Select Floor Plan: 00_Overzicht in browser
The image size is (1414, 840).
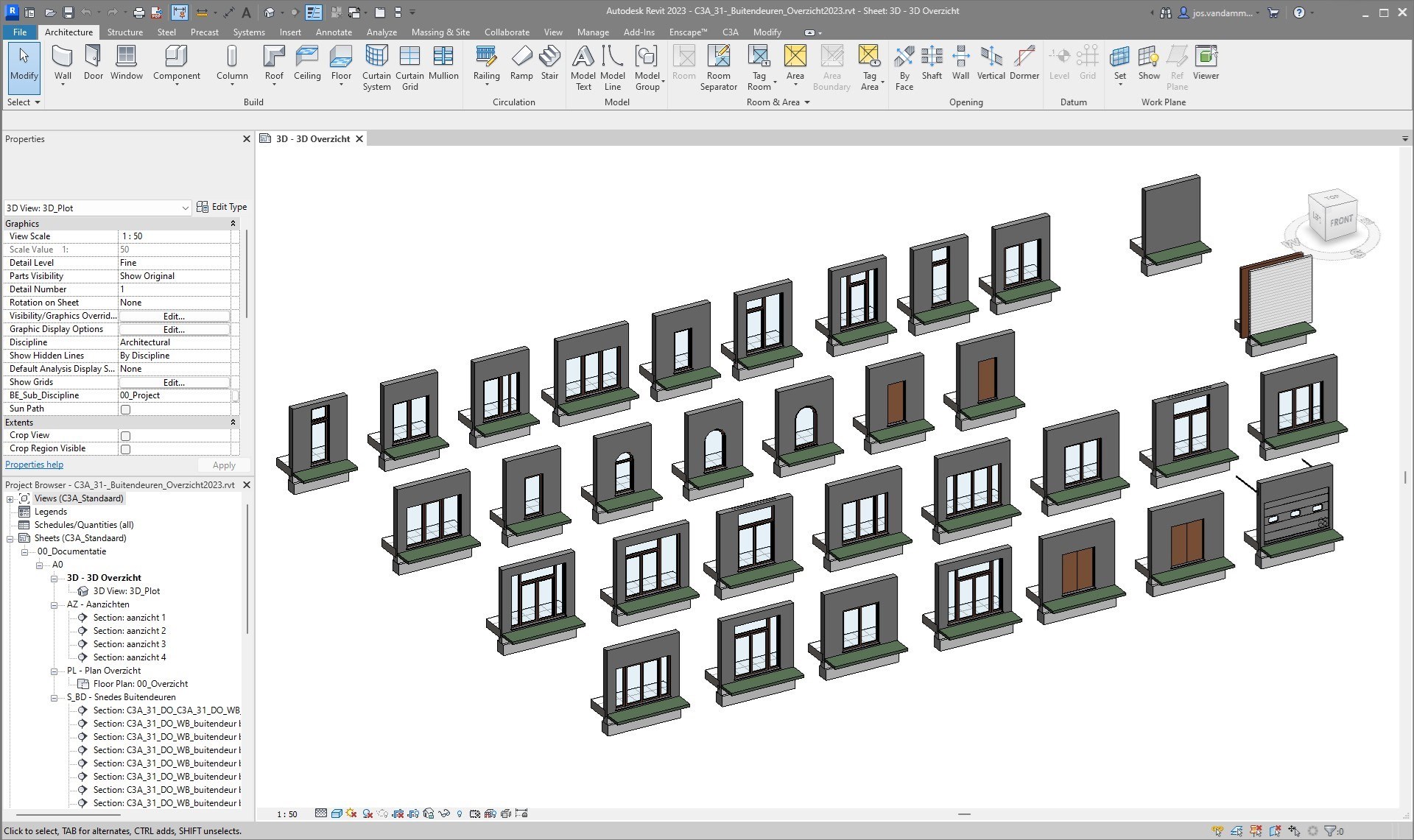[x=140, y=684]
